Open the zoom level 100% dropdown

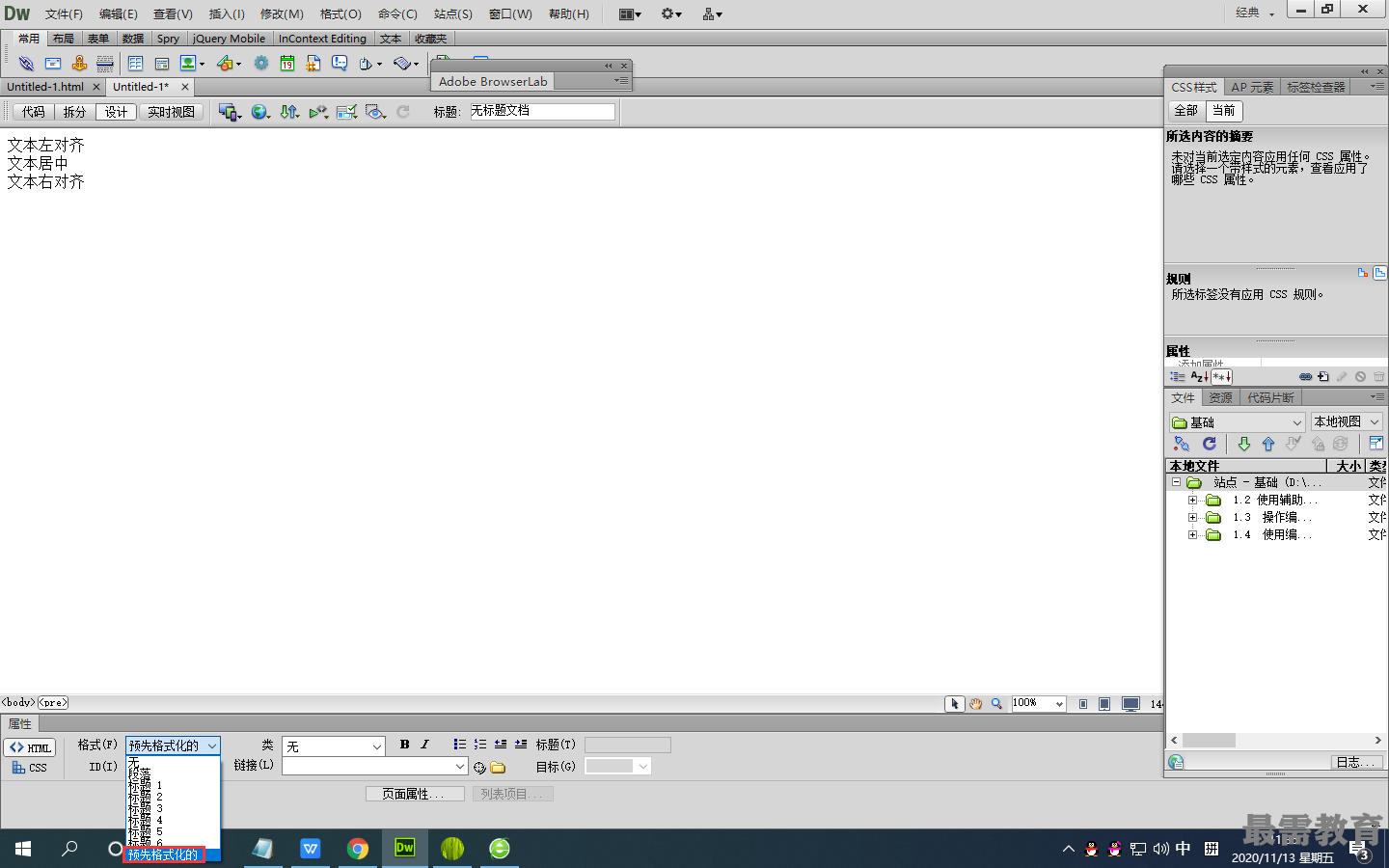pos(1038,704)
